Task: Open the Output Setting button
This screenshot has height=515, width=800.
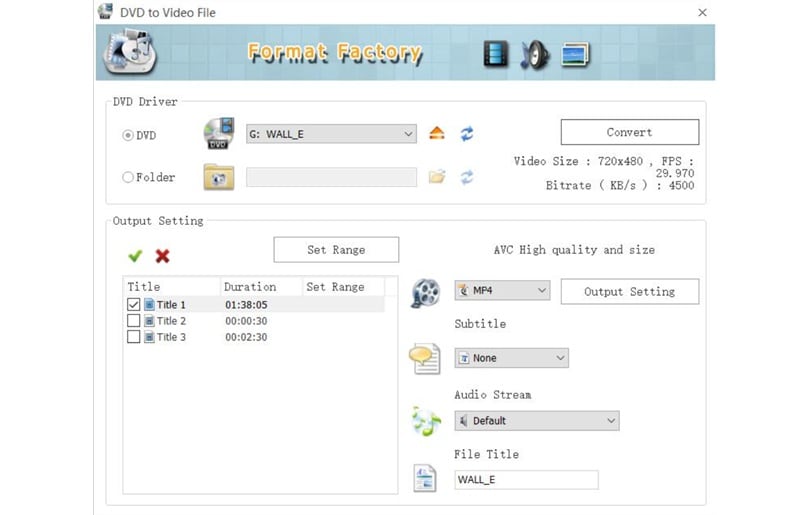Action: click(x=630, y=291)
